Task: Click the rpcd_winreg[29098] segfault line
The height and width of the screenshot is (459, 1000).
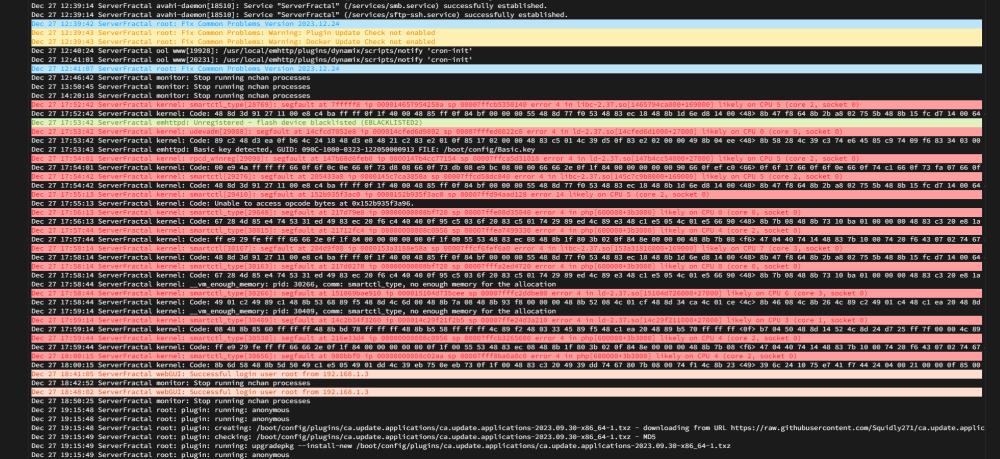Action: (x=506, y=158)
